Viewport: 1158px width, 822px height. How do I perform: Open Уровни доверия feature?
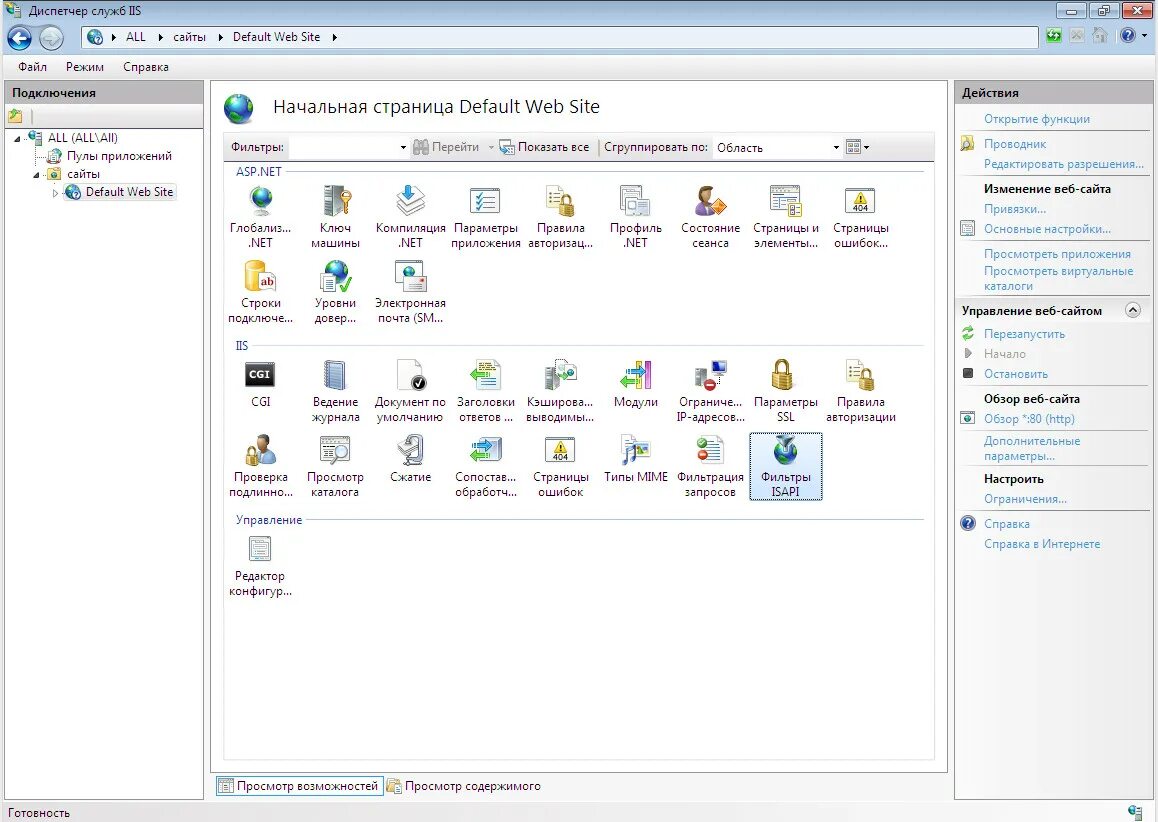click(335, 292)
